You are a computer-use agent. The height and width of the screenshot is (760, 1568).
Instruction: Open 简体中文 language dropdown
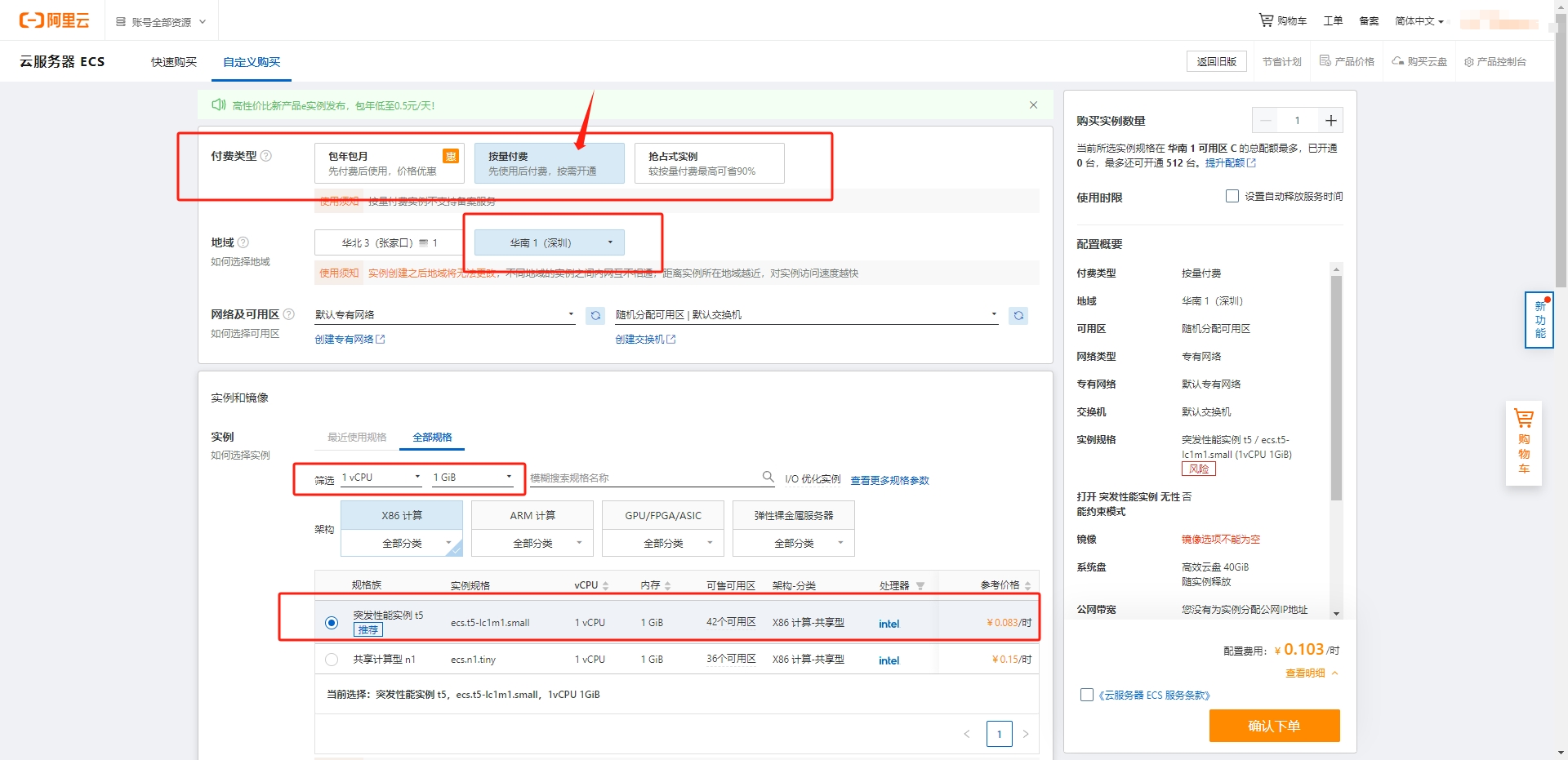1419,20
